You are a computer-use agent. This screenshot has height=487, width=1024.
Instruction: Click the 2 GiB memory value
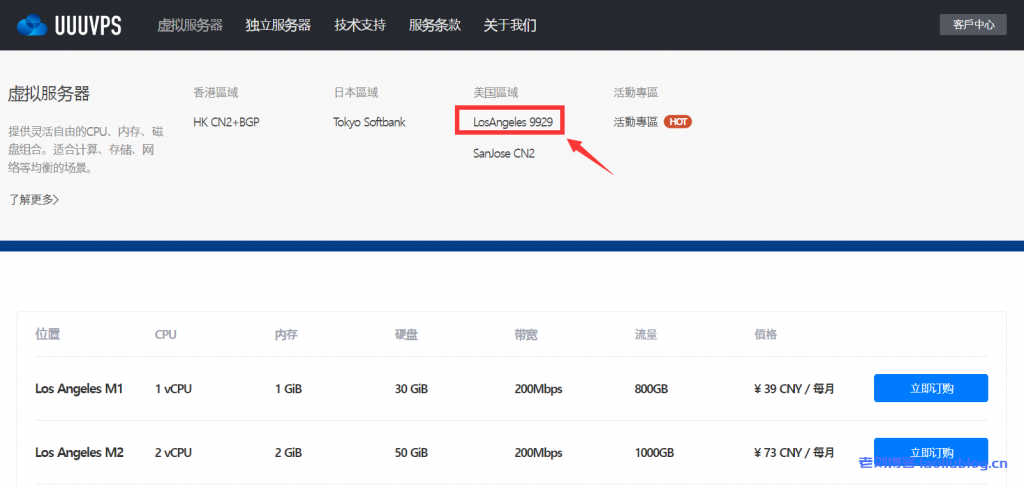pos(289,452)
